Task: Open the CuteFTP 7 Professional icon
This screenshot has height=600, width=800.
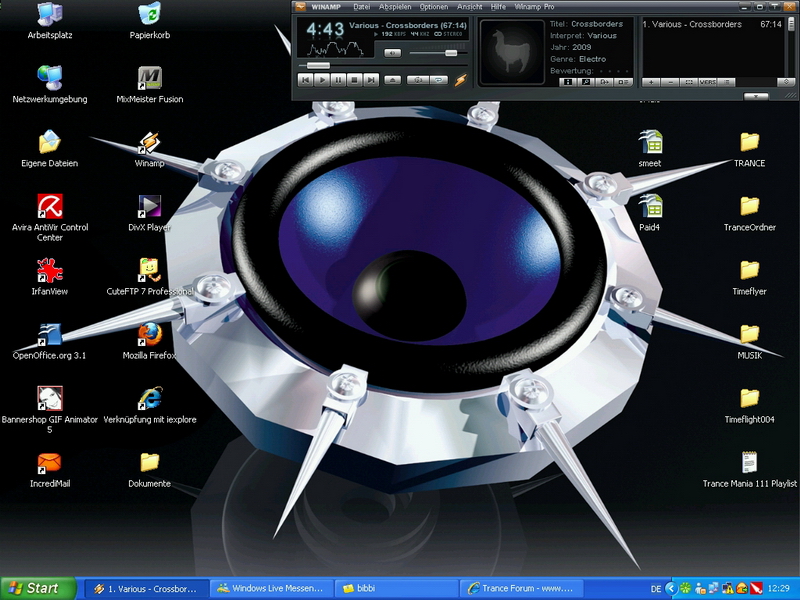Action: tap(150, 270)
